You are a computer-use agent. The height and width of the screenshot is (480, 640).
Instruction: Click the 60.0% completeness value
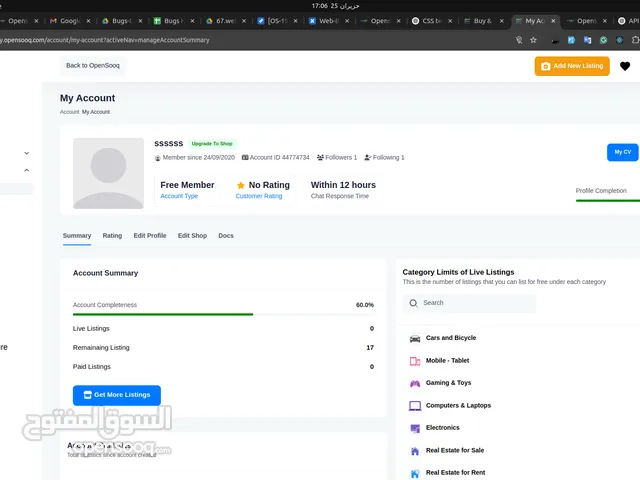(364, 305)
